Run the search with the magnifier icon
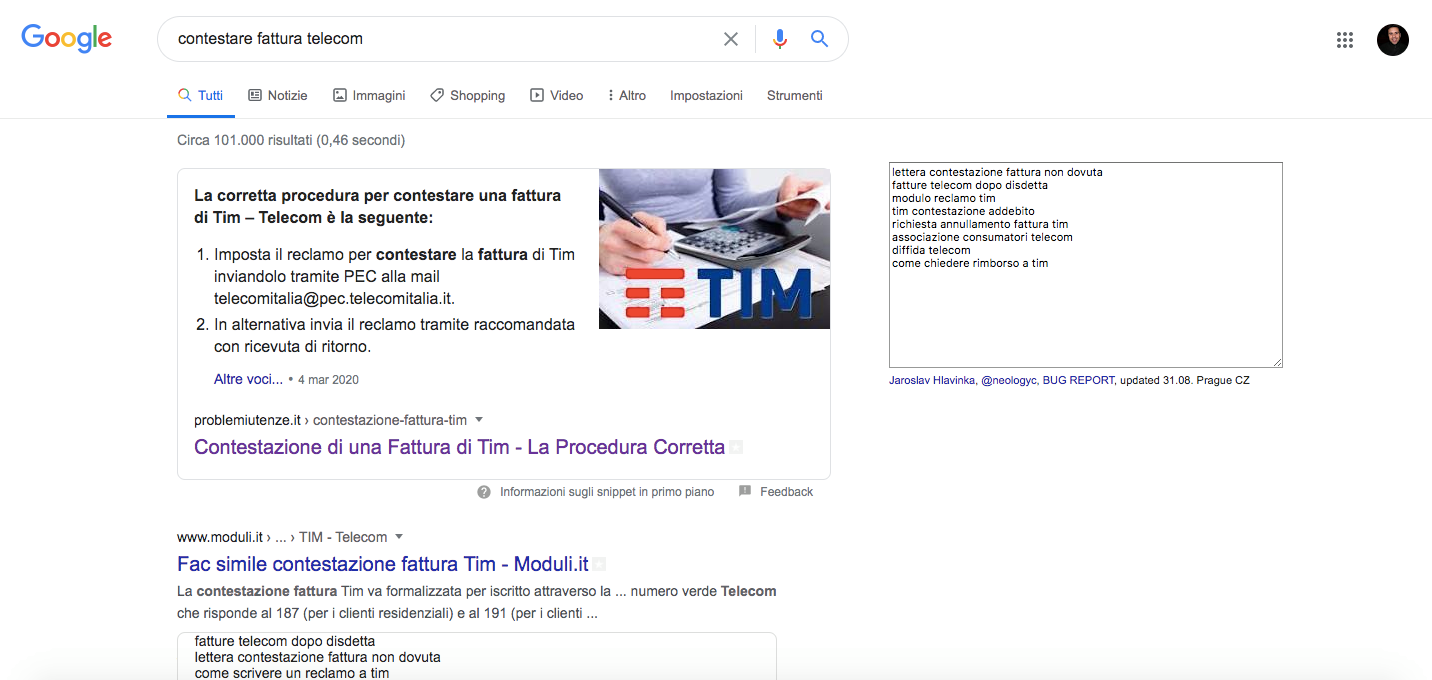Viewport: 1432px width, 680px height. (x=819, y=39)
